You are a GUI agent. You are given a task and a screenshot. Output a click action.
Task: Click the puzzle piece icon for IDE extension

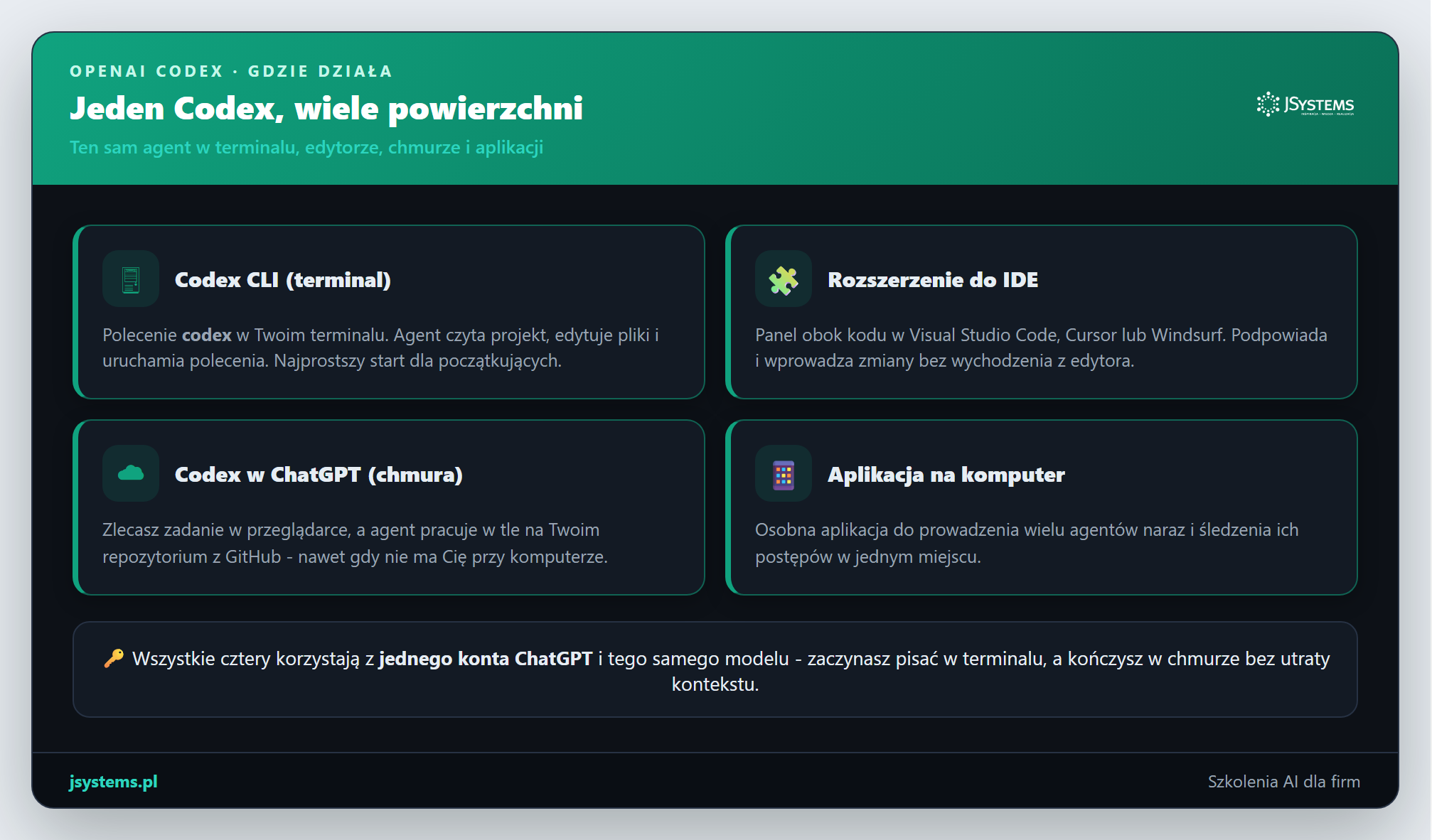pos(784,279)
